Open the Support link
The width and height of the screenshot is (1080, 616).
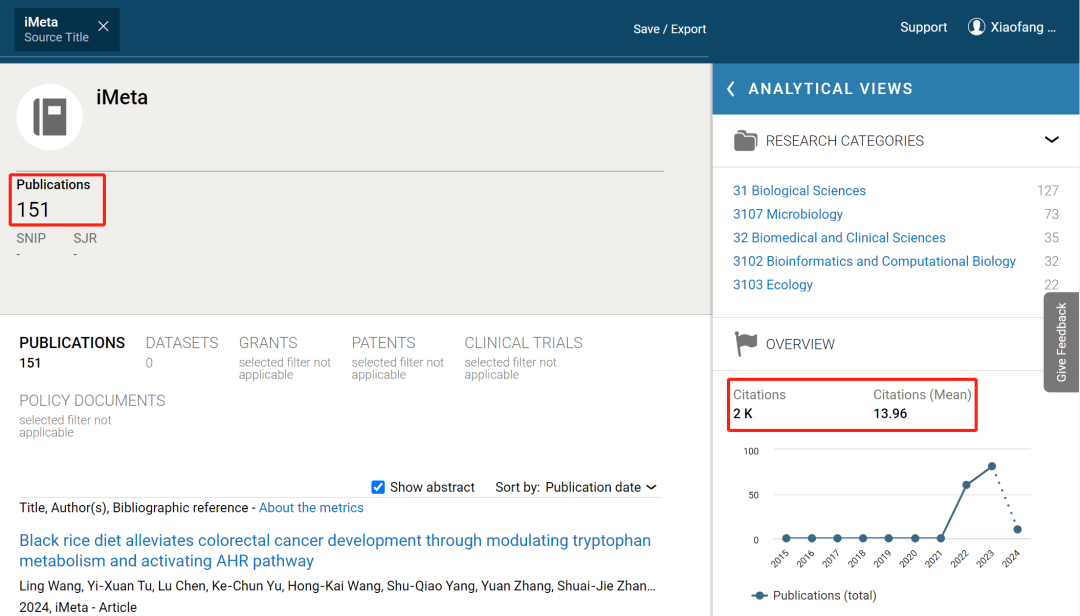coord(923,27)
